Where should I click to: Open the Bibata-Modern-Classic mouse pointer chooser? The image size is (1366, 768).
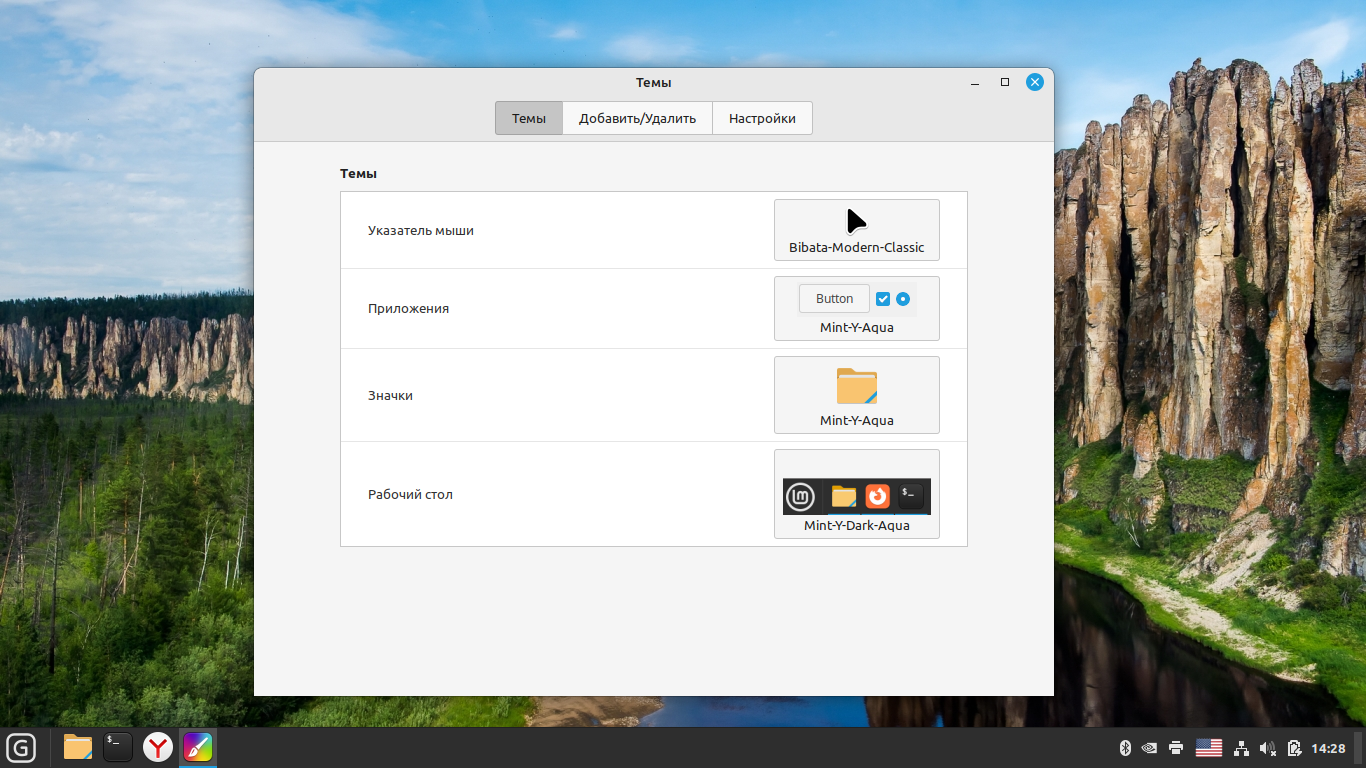[856, 230]
